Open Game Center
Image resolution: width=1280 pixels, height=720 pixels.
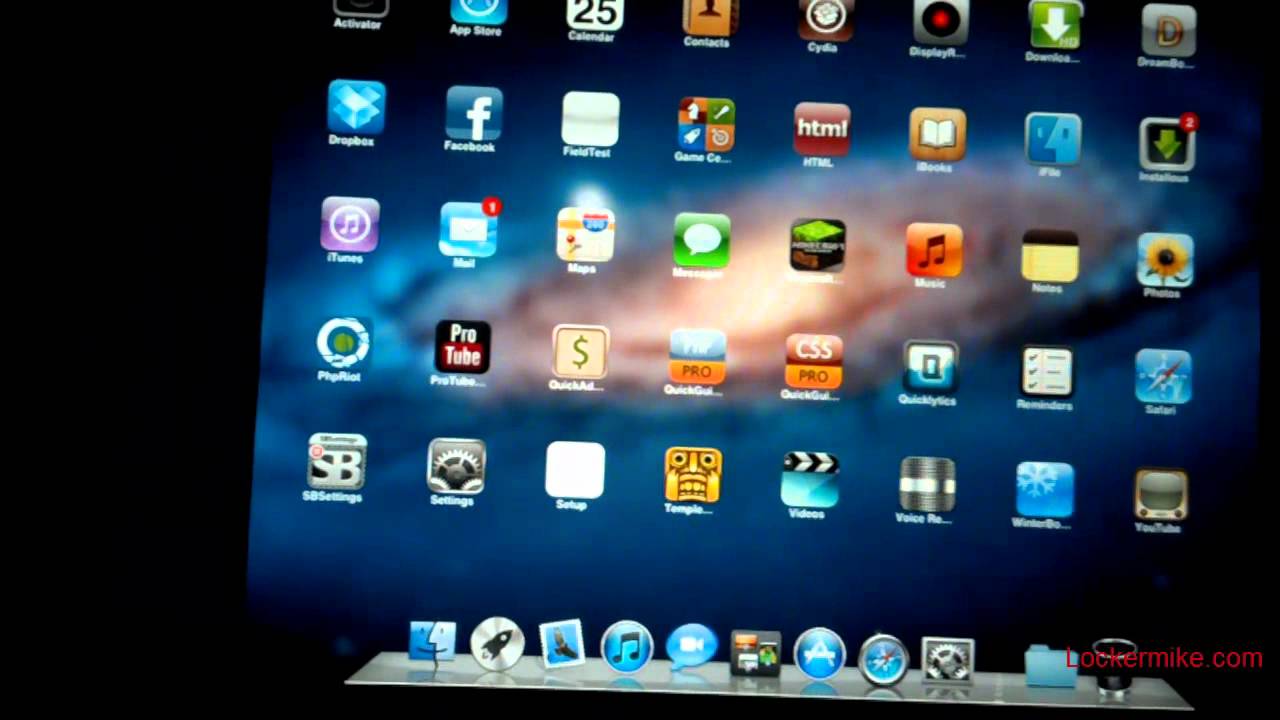pos(706,124)
